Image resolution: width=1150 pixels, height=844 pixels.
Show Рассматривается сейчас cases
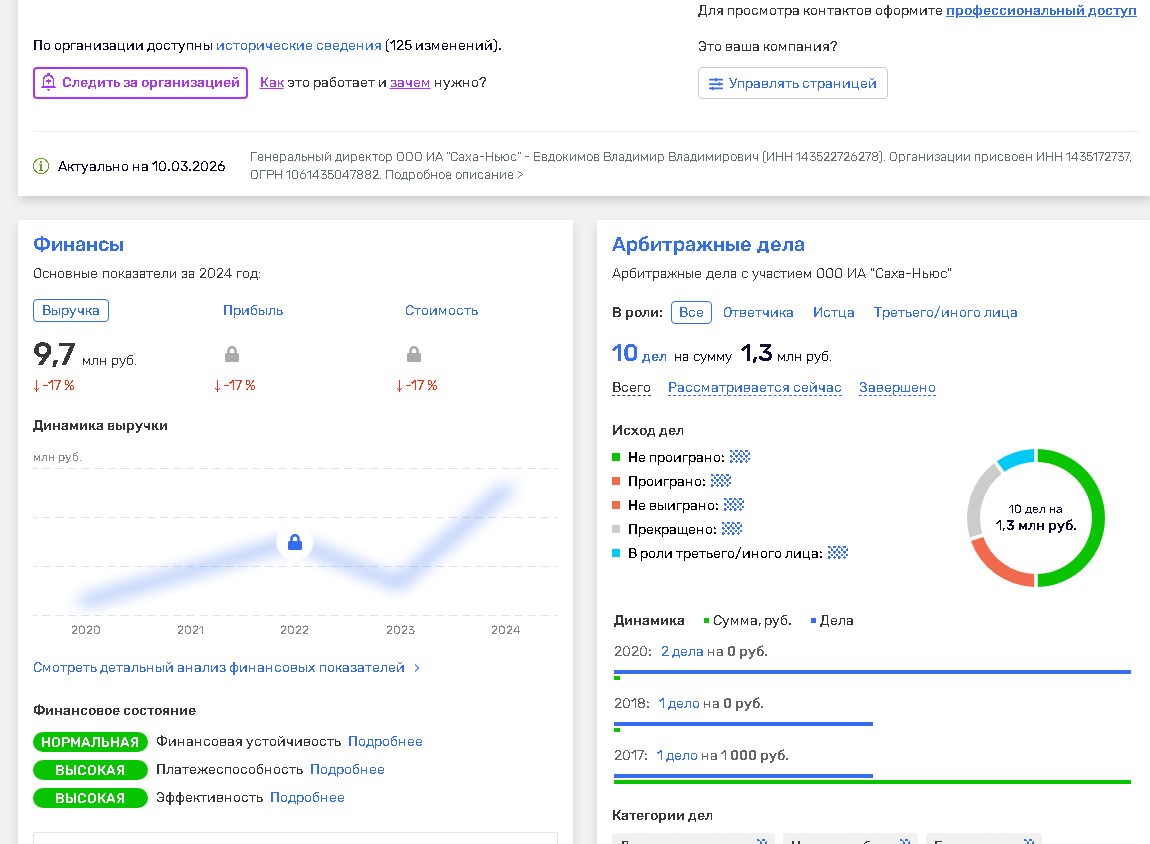(754, 388)
